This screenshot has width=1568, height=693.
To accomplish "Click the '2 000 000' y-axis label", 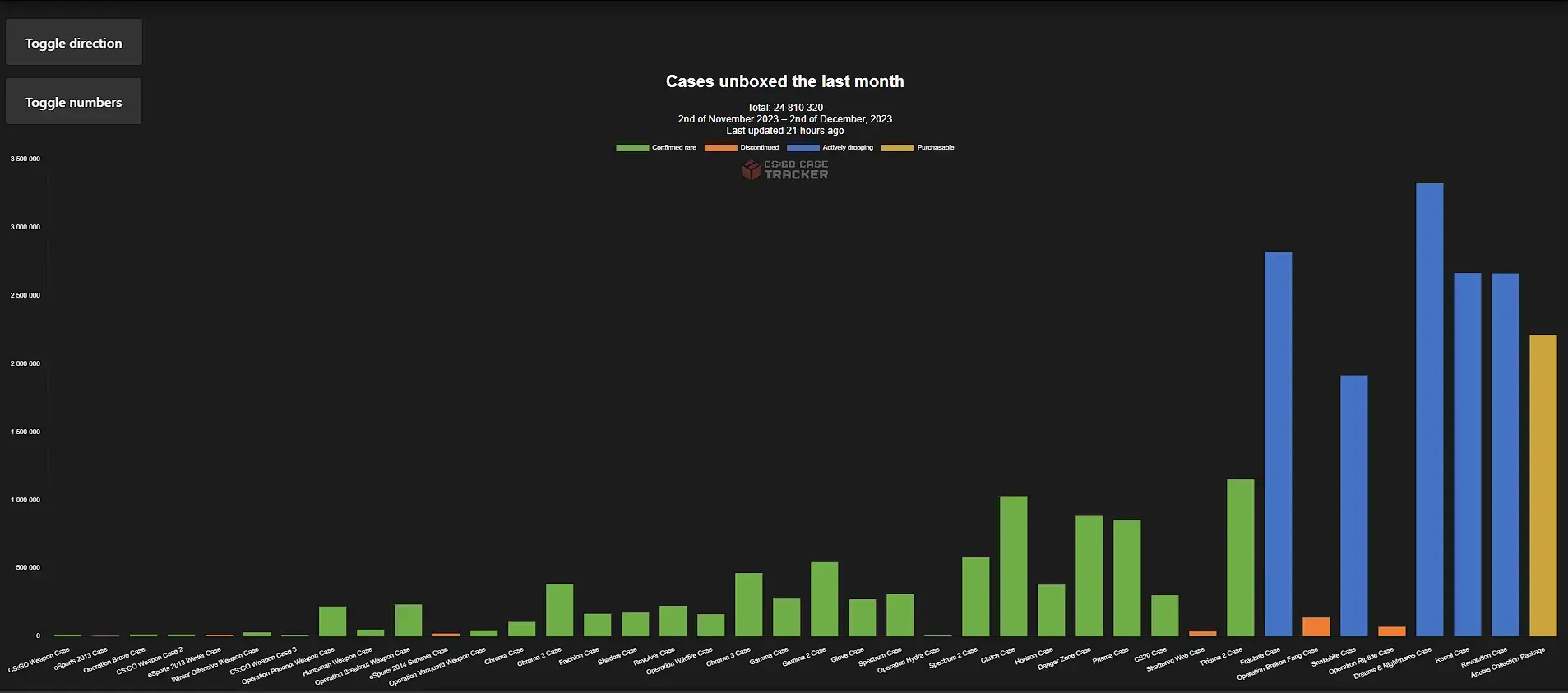I will 25,363.
